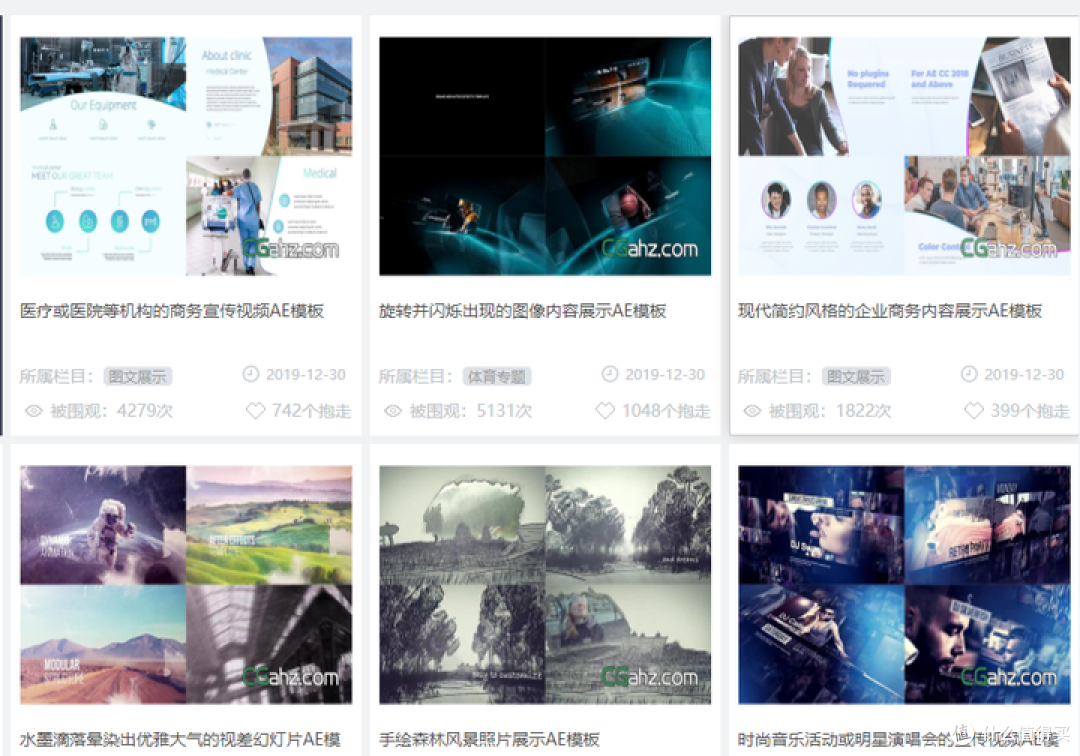Viewport: 1080px width, 756px height.
Task: Click the 被围观: 4279次 count
Action: pos(112,411)
